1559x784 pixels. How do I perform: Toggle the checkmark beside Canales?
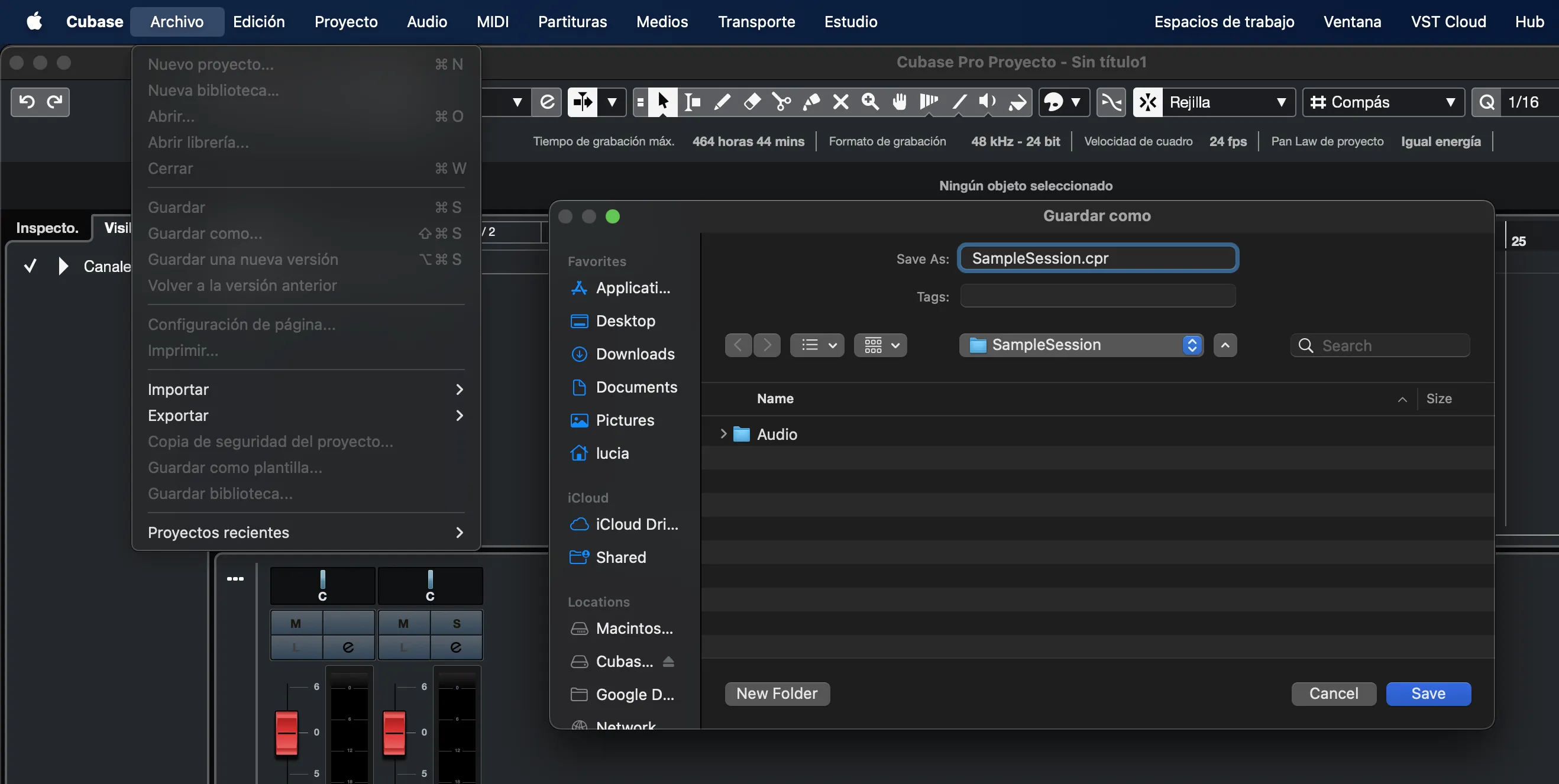click(30, 266)
